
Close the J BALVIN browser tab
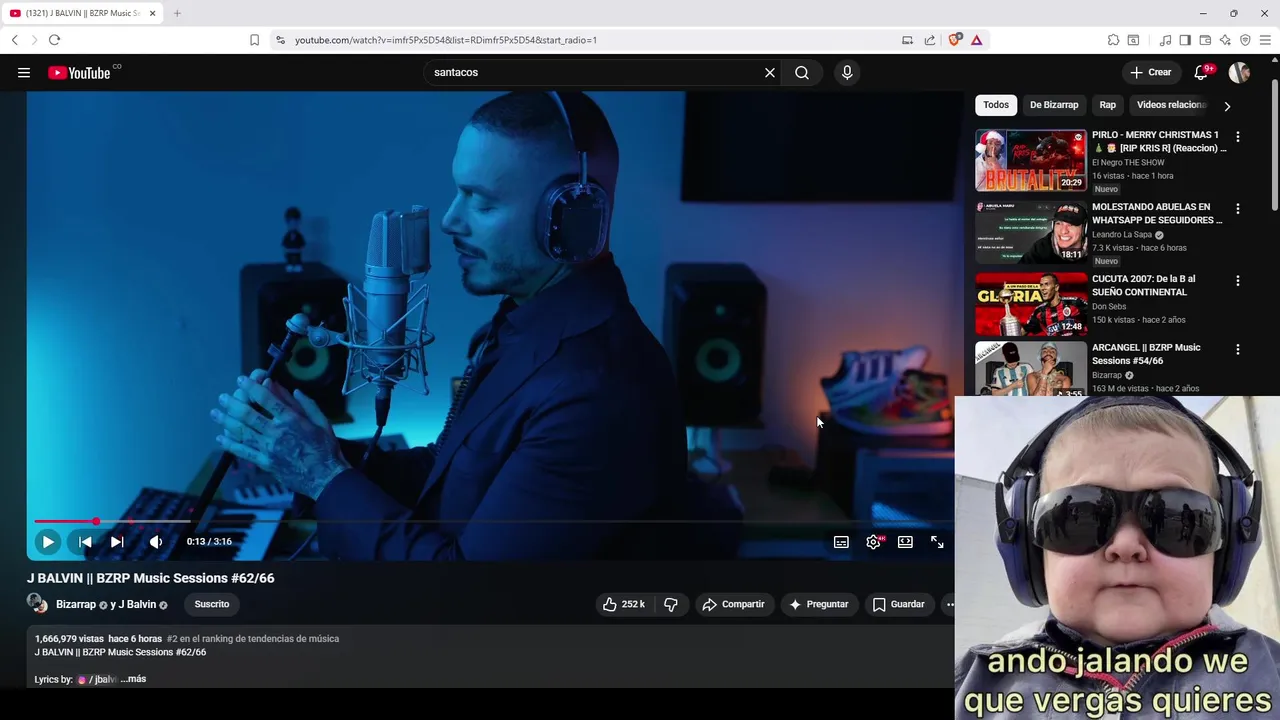pos(152,13)
